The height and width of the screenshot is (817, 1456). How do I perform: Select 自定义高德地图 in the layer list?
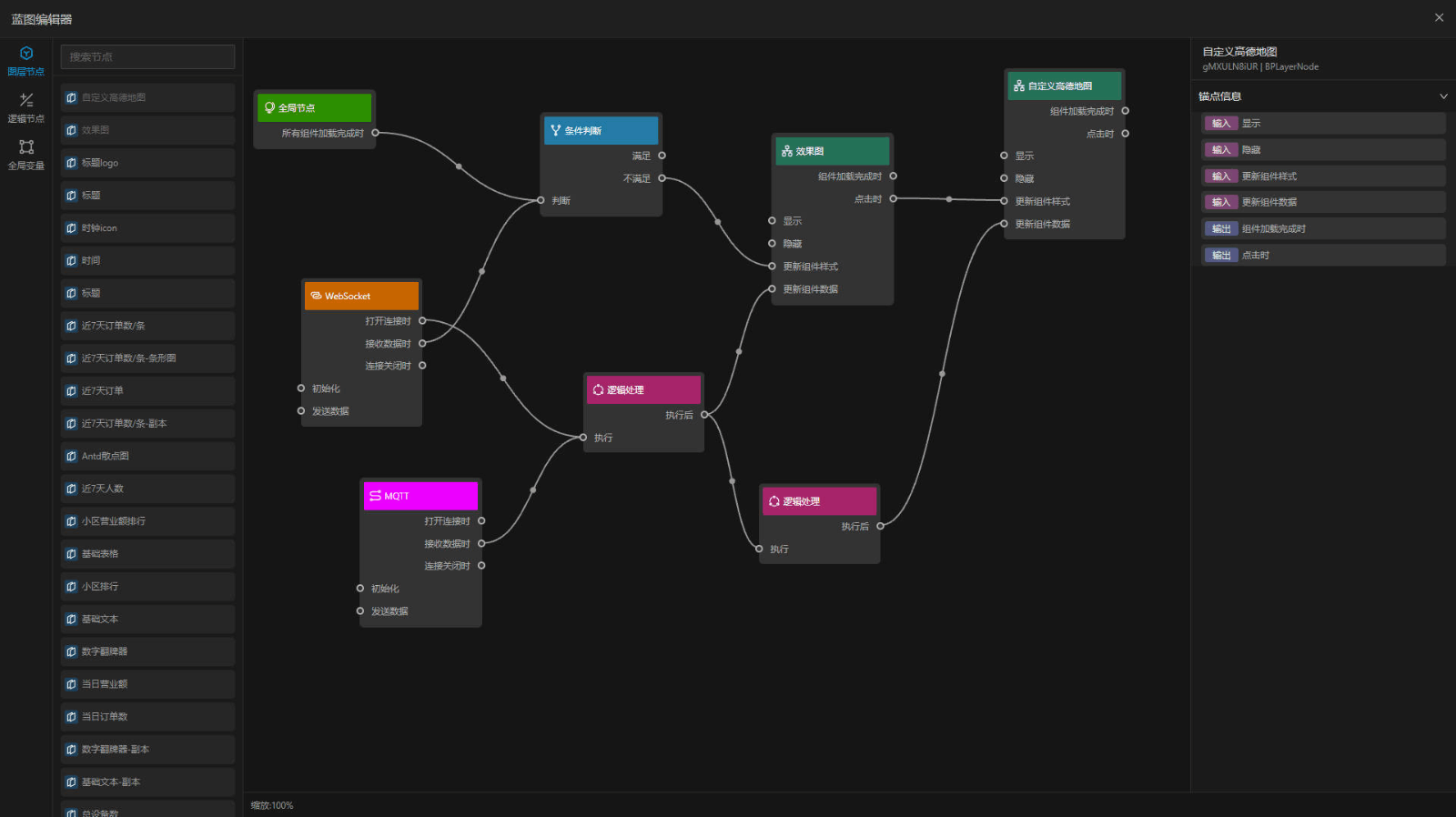tap(147, 97)
